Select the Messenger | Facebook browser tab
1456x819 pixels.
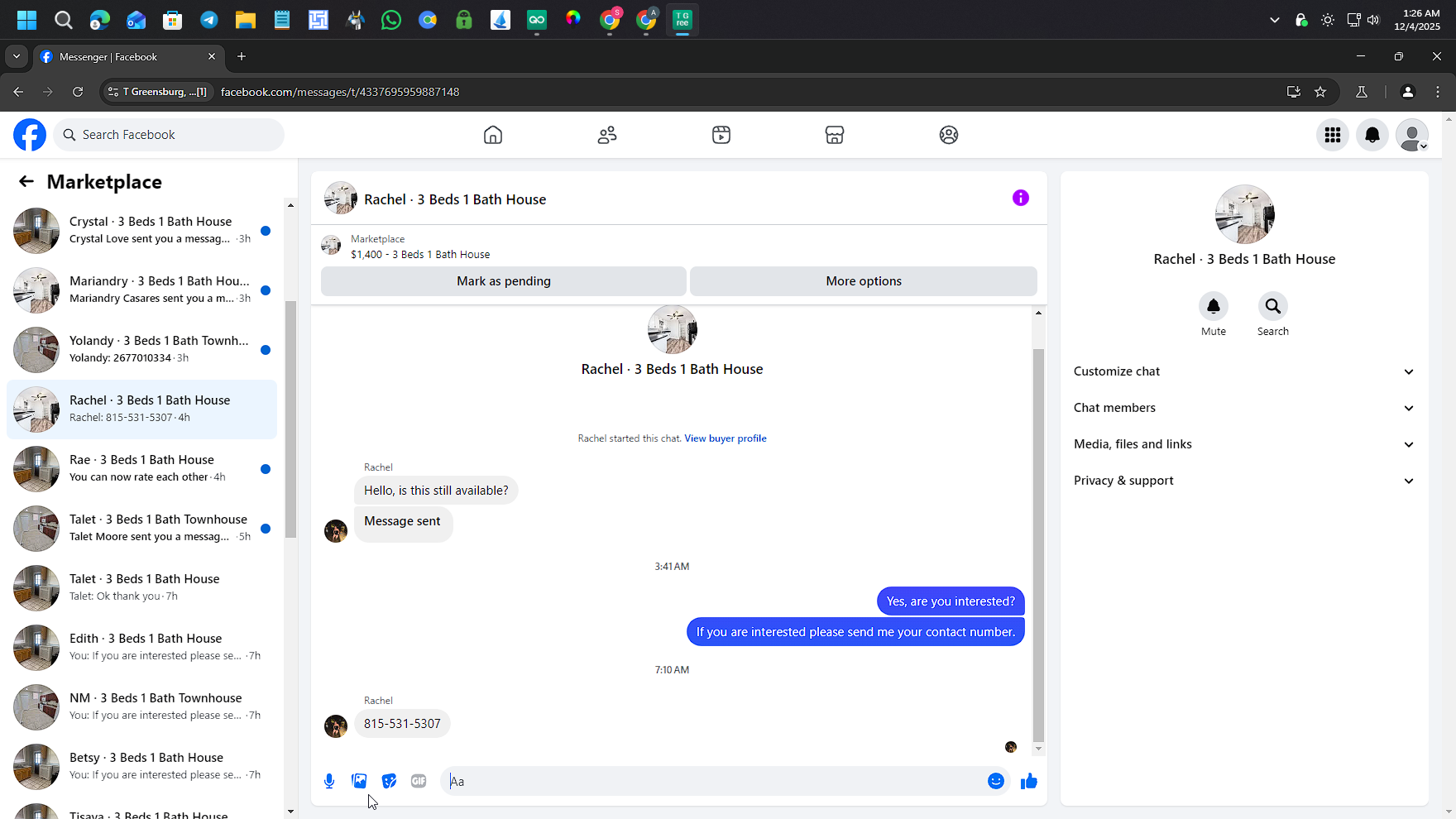128,56
